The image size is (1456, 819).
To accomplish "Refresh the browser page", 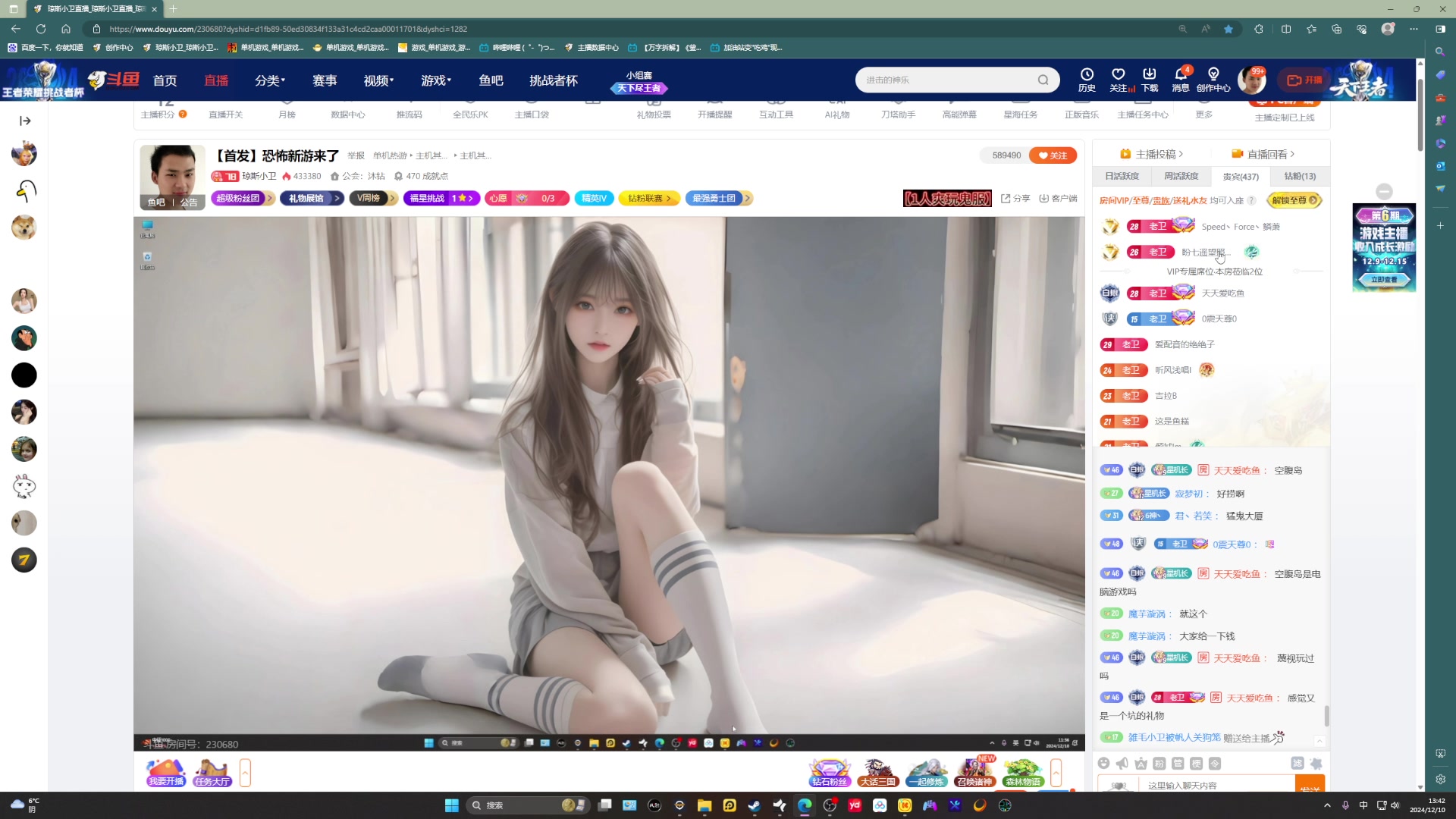I will (41, 29).
